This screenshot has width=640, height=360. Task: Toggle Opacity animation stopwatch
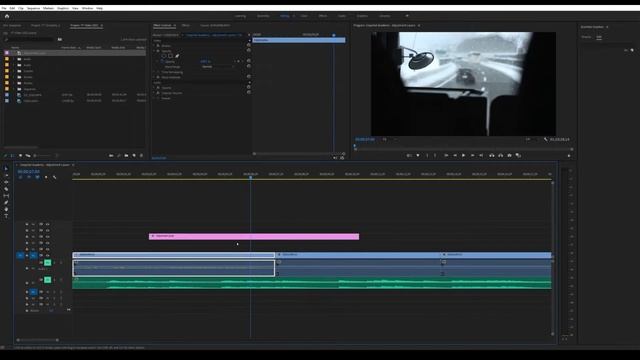162,62
